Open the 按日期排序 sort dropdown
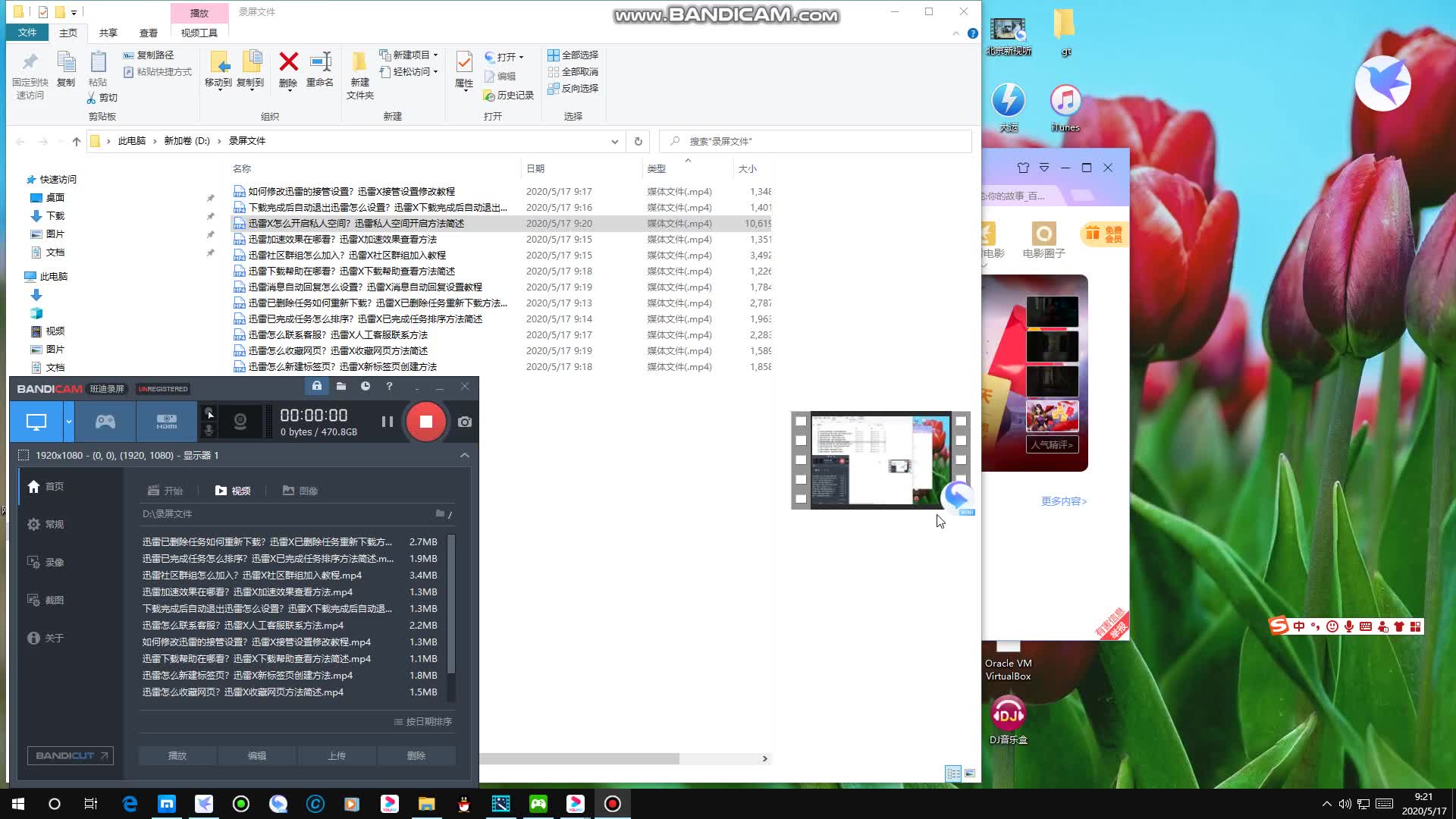1456x819 pixels. (x=423, y=722)
